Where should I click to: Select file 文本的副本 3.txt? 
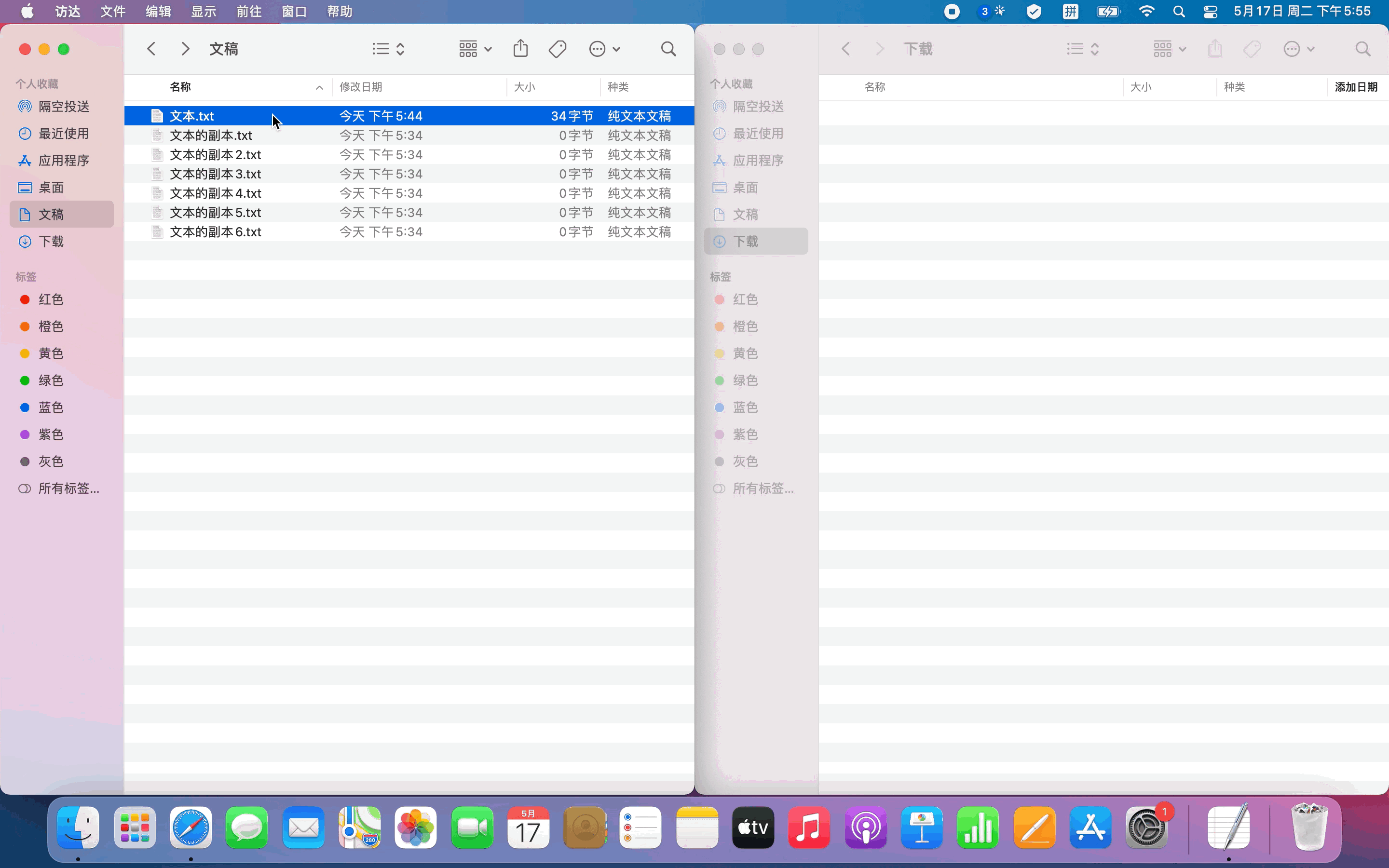[215, 174]
